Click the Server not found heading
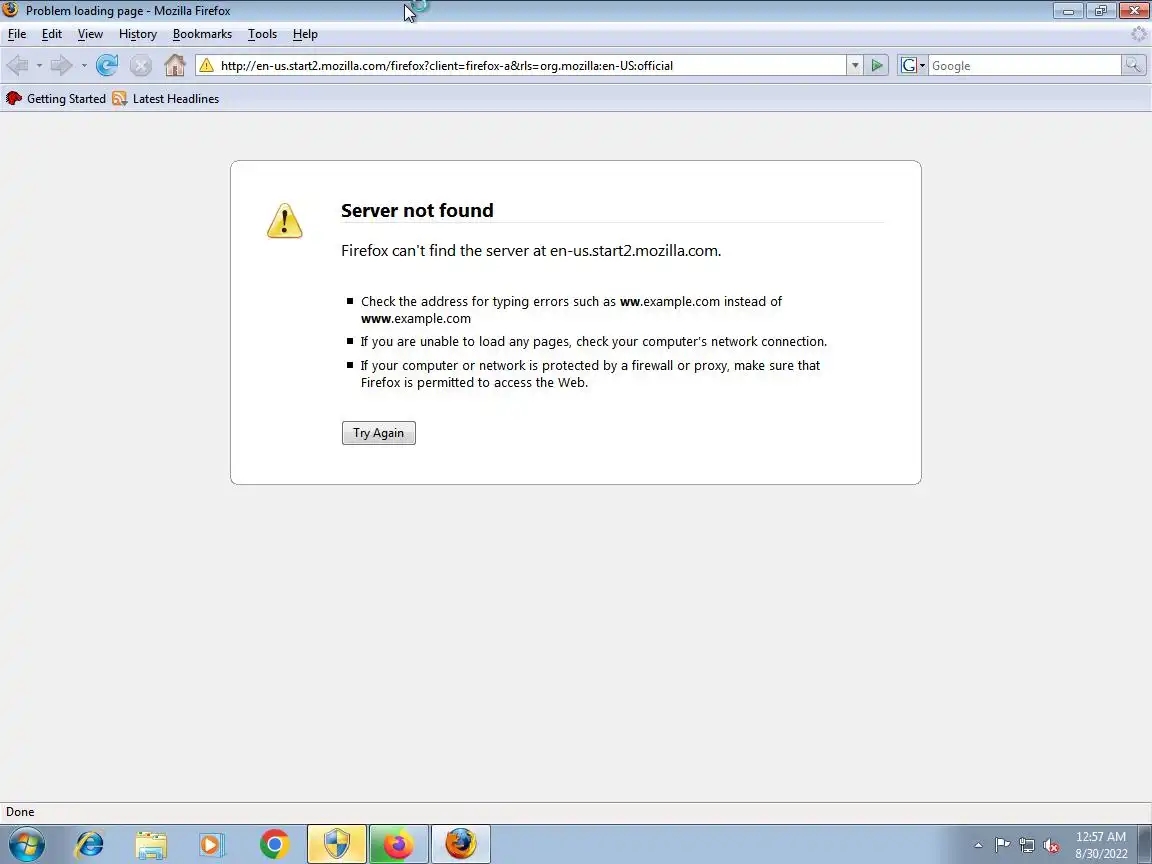This screenshot has height=864, width=1152. pyautogui.click(x=417, y=210)
